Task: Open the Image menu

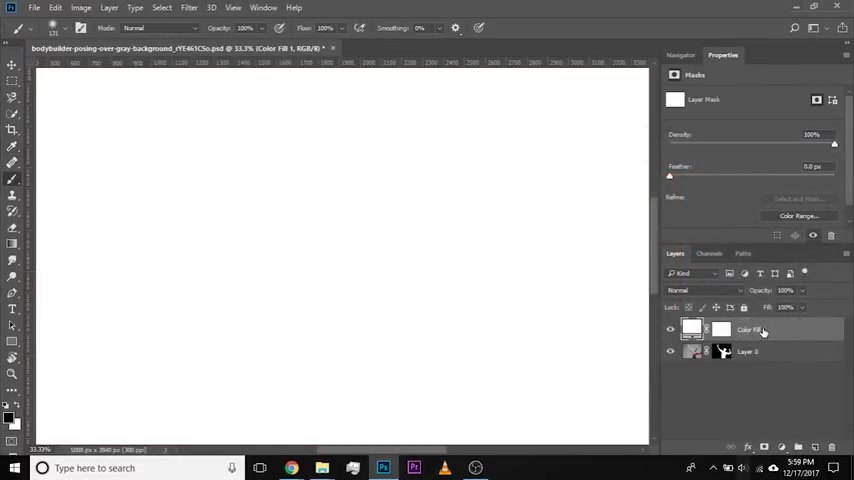Action: 81,8
